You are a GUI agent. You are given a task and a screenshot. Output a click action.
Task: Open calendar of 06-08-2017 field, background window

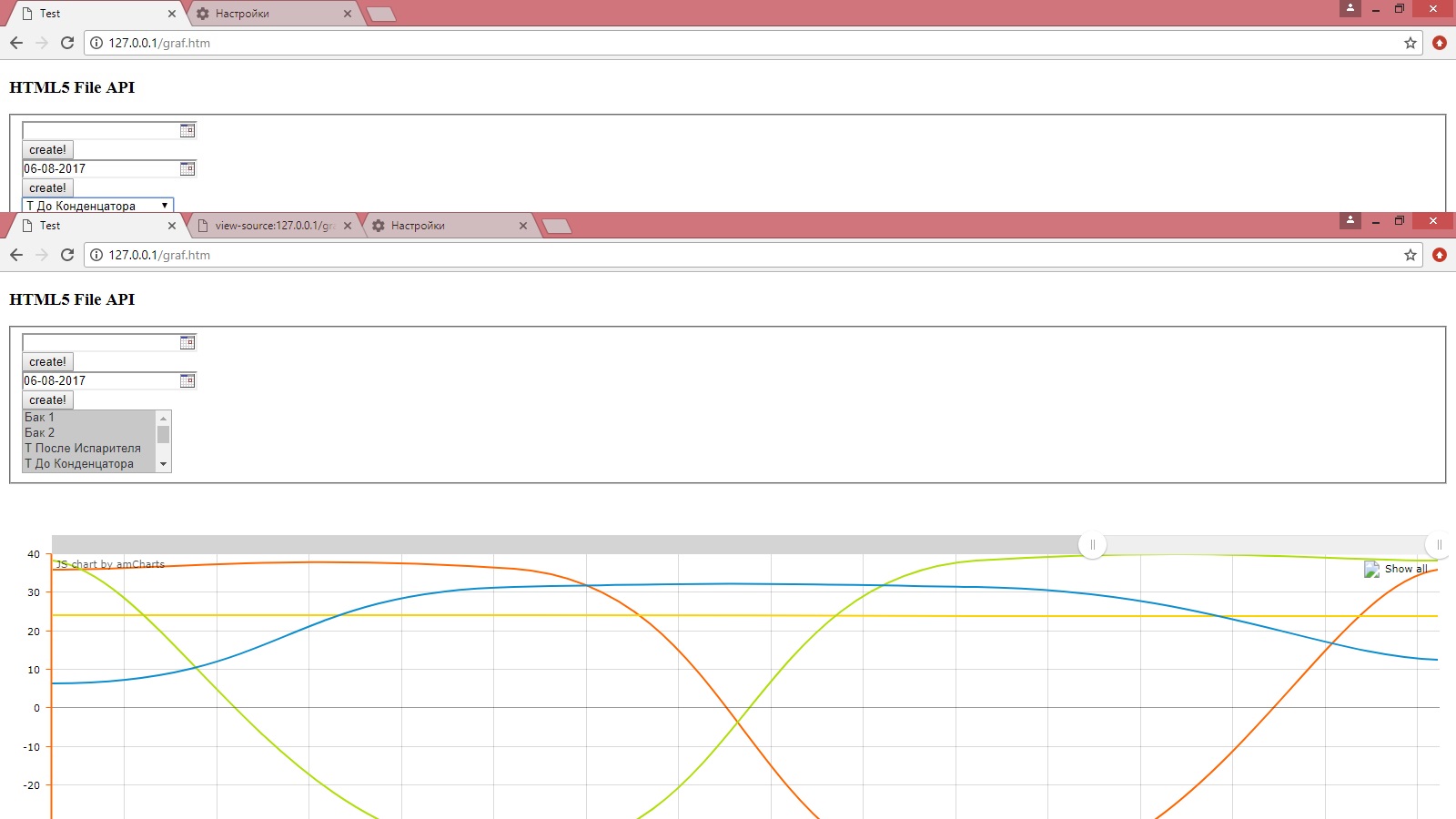(x=187, y=168)
